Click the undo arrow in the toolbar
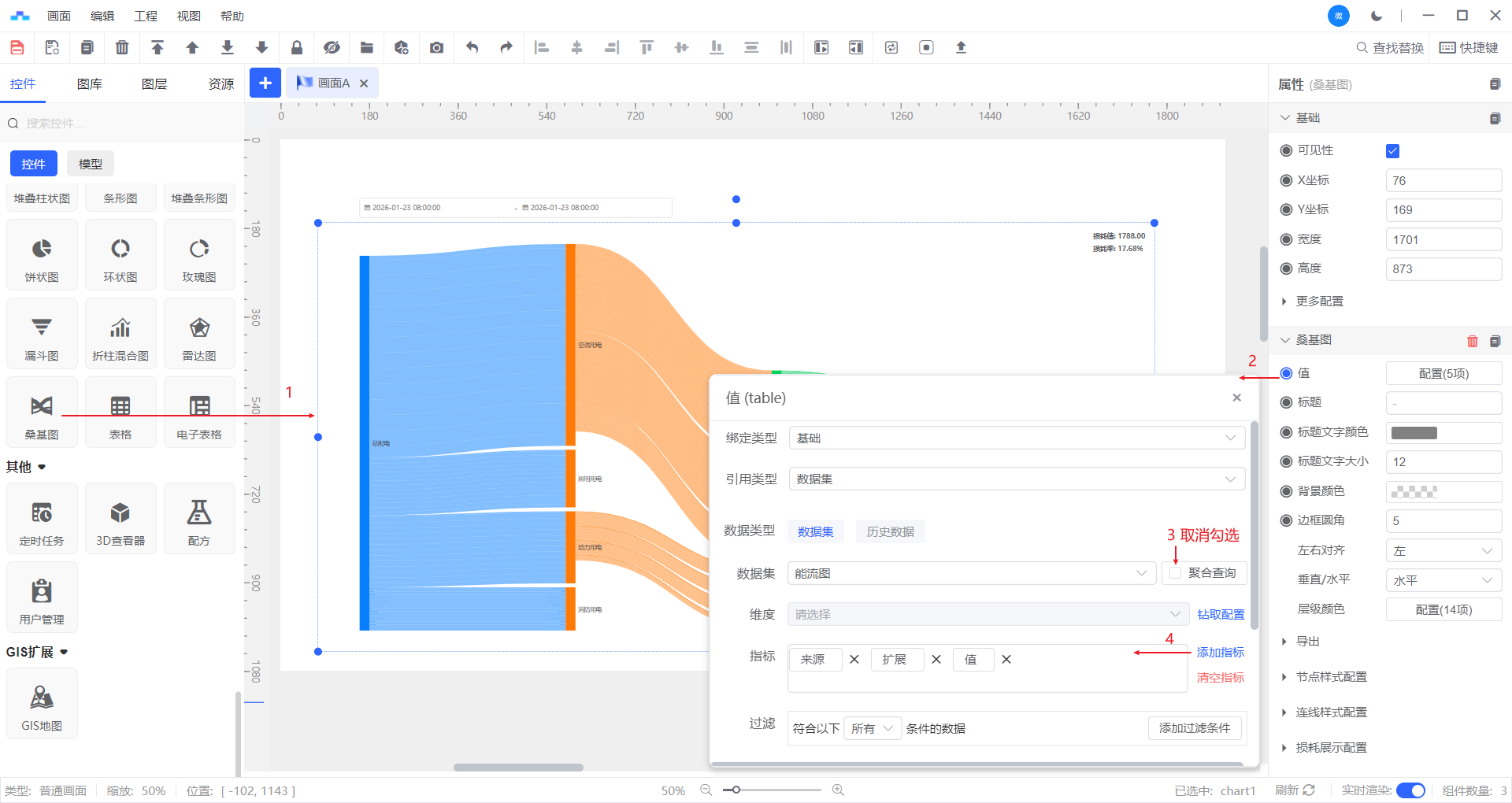Screen dimensions: 1512x803 tap(472, 48)
